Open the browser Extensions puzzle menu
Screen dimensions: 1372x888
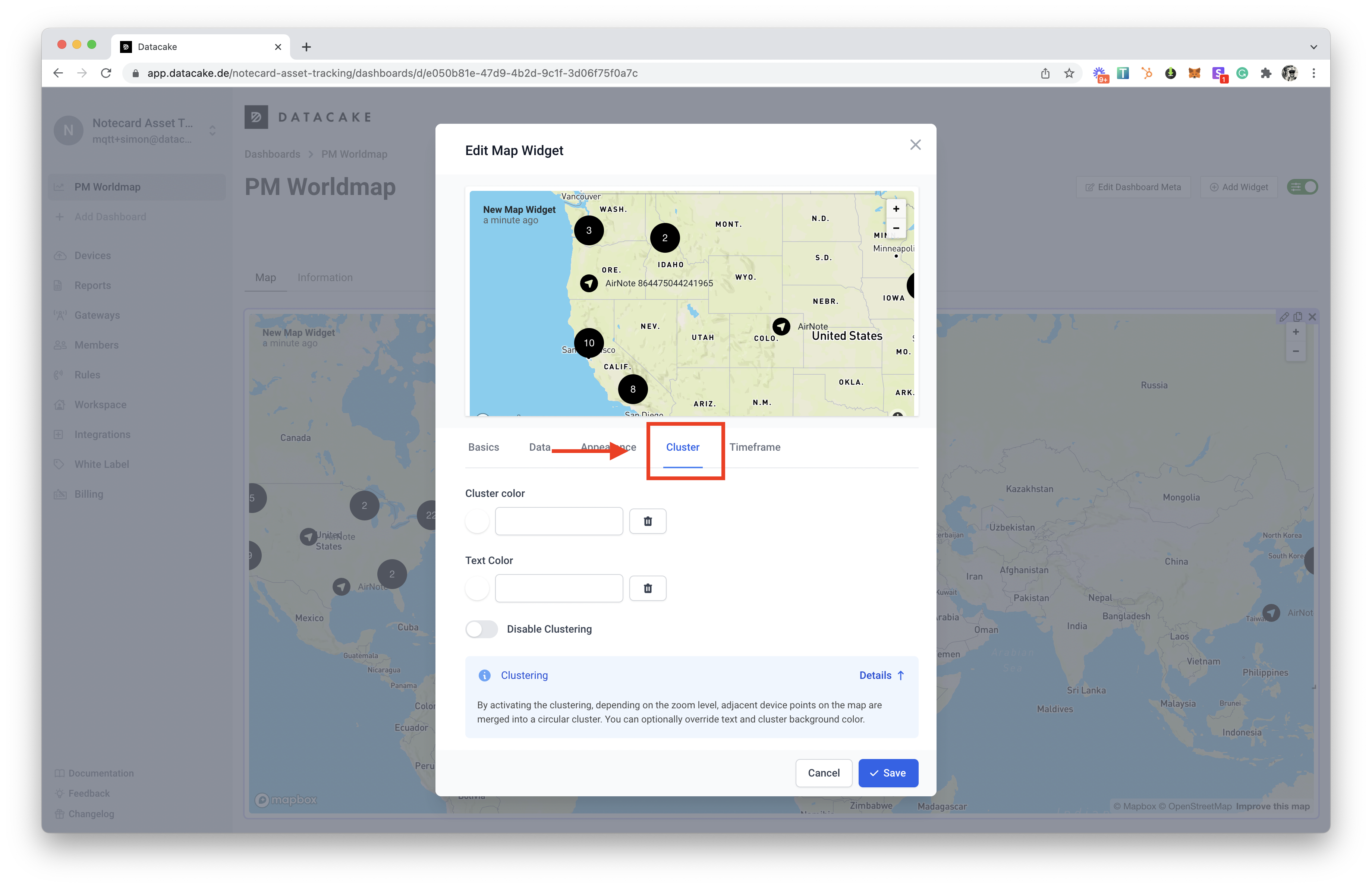point(1265,73)
